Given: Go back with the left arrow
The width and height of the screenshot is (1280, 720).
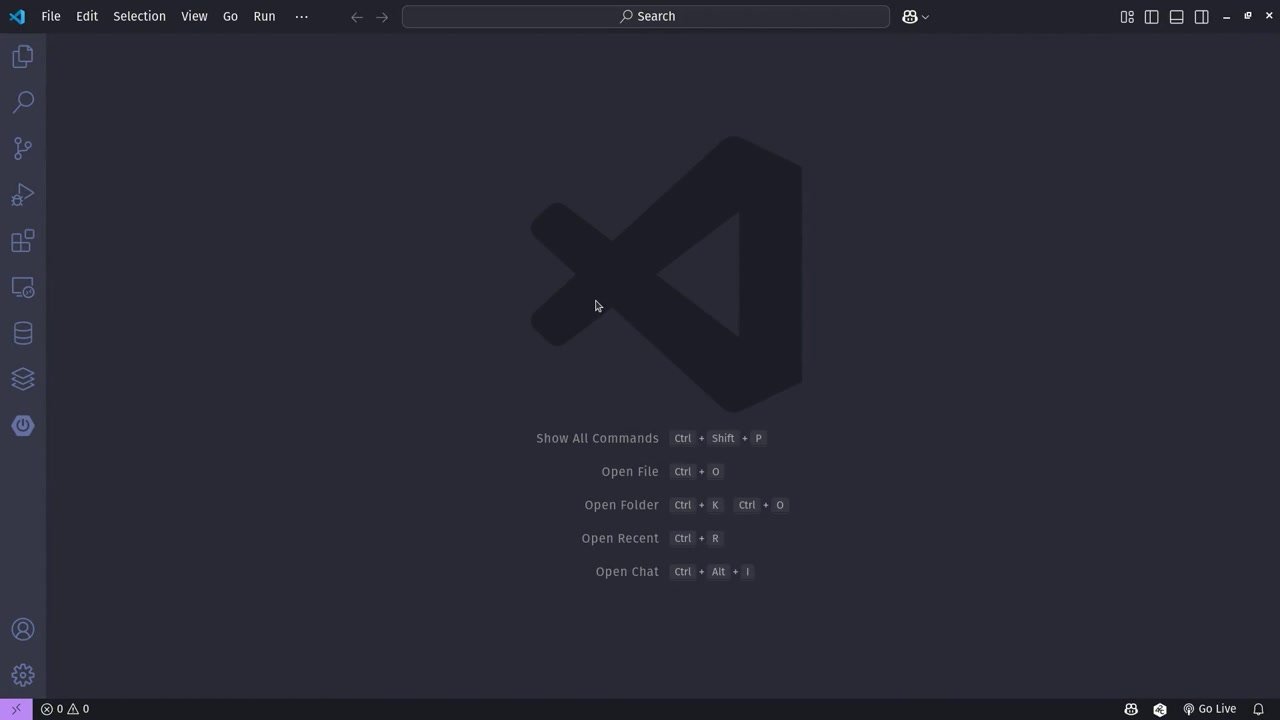Looking at the screenshot, I should [x=357, y=17].
